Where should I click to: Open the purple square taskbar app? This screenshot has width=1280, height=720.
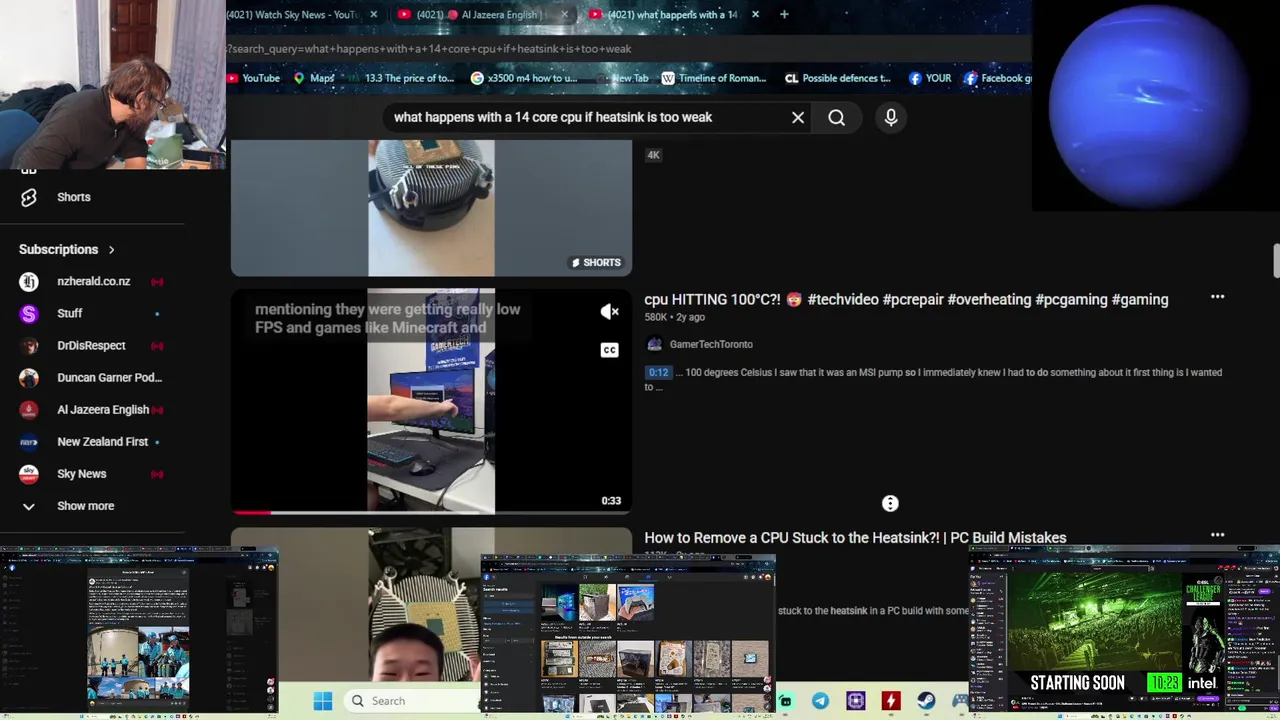tap(856, 701)
